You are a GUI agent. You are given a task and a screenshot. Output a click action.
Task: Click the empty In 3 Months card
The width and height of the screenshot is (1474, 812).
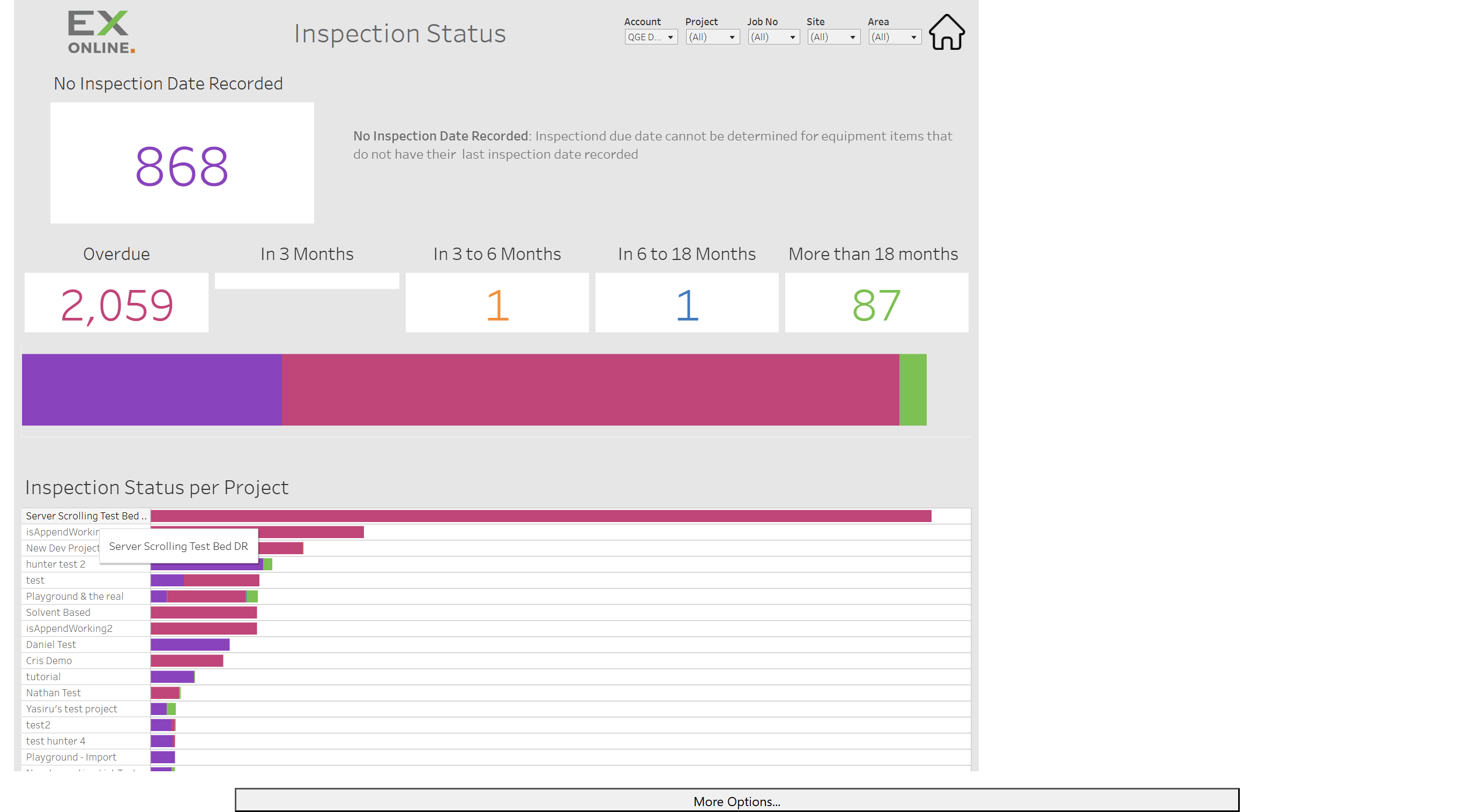[x=307, y=281]
